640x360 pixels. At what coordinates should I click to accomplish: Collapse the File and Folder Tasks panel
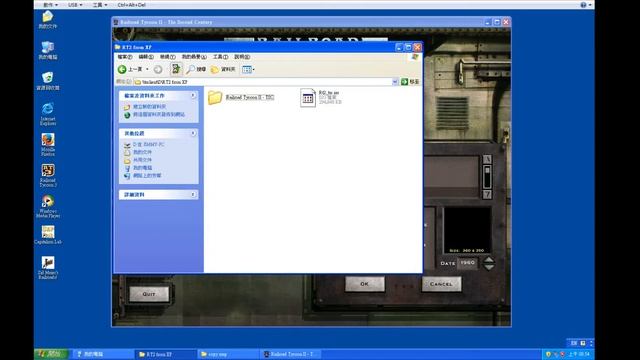pos(193,96)
